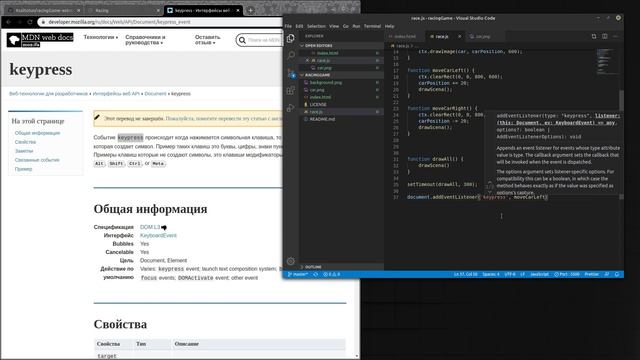Click the split editor icon in VS Code
This screenshot has width=640, height=360.
pos(604,36)
